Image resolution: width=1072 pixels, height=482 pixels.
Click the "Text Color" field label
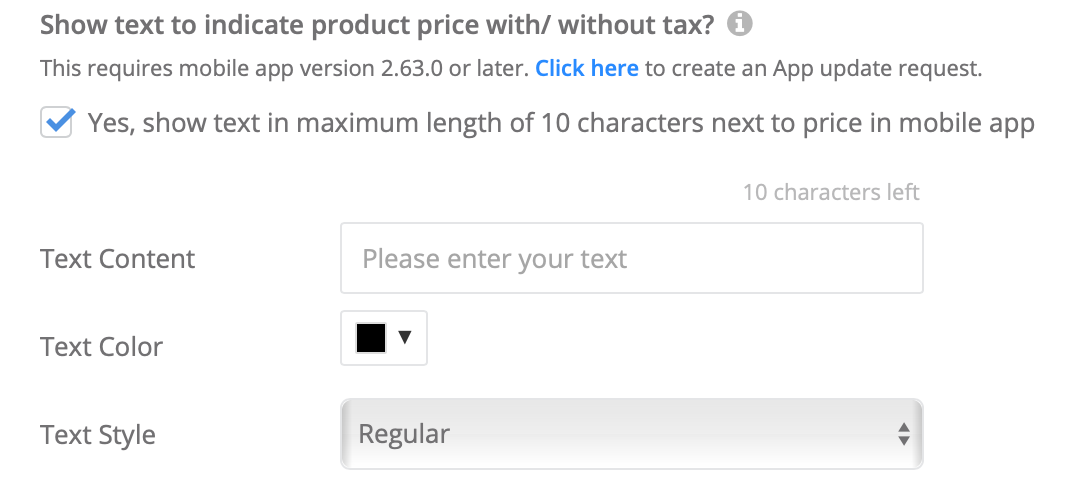tap(101, 347)
